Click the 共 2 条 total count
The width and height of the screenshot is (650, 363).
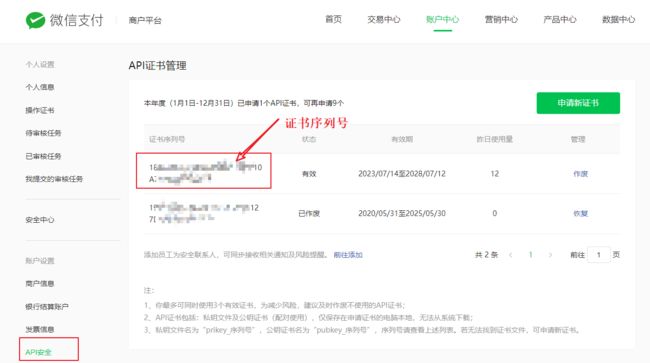(486, 255)
